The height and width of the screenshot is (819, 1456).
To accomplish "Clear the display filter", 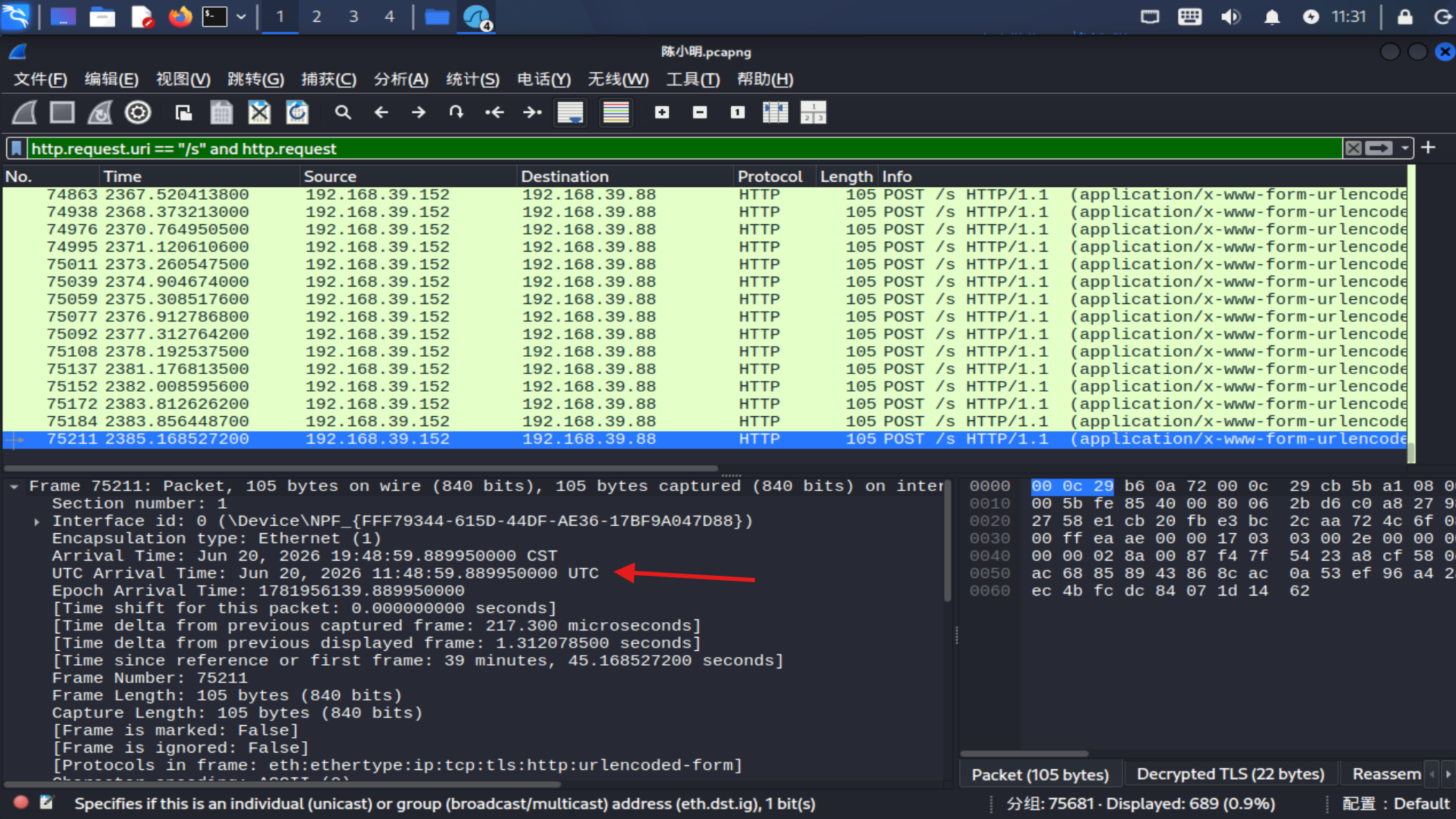I will (1353, 149).
